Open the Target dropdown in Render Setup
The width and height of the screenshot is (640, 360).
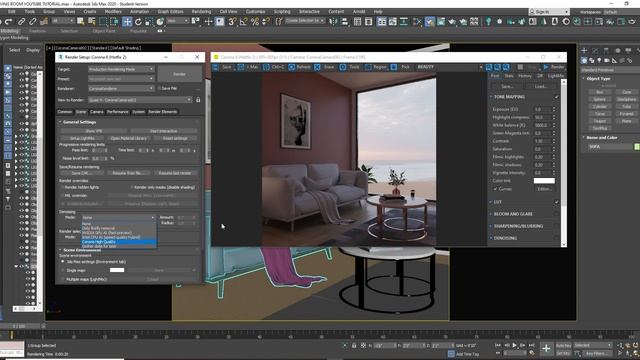pyautogui.click(x=121, y=69)
